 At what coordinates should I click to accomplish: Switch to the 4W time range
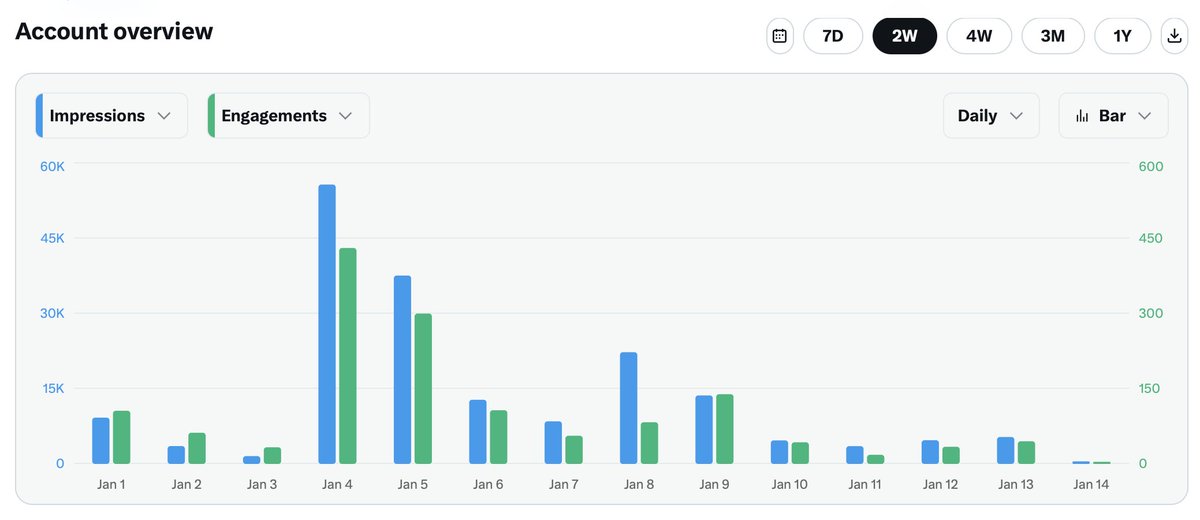(979, 36)
